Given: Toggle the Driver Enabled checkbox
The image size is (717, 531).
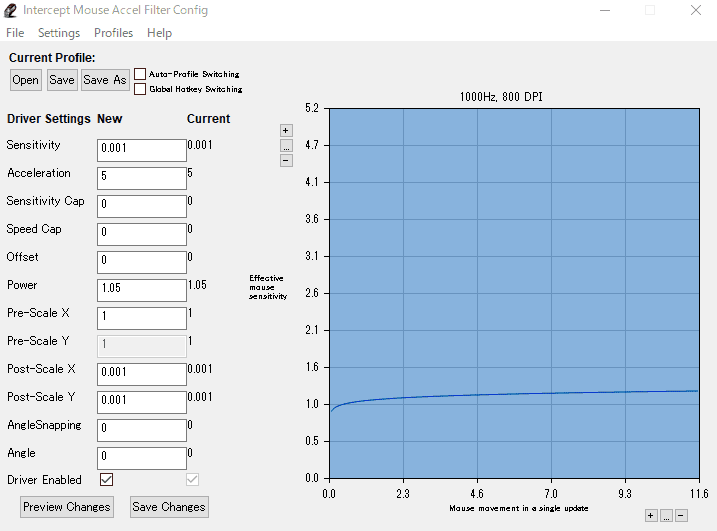Looking at the screenshot, I should click(106, 479).
